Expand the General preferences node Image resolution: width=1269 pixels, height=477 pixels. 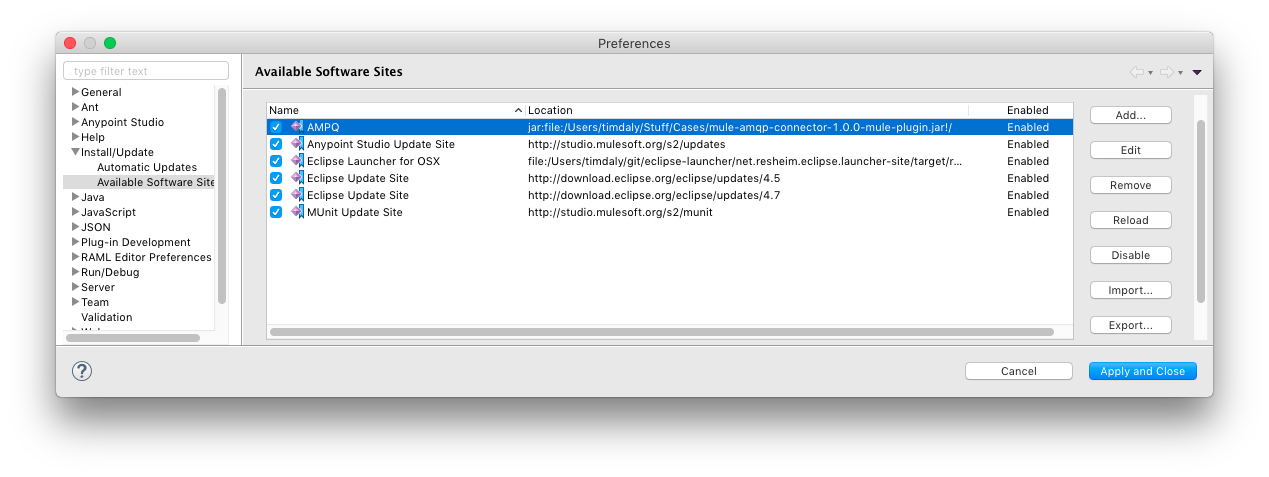click(75, 92)
